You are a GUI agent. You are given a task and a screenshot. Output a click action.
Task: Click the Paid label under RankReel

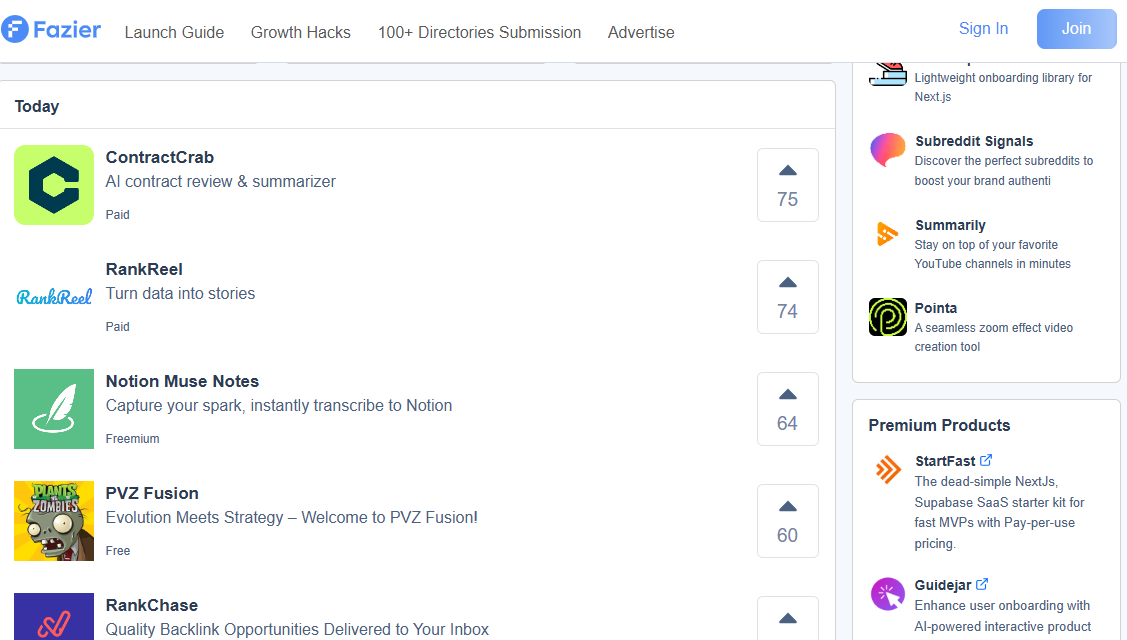pyautogui.click(x=118, y=327)
